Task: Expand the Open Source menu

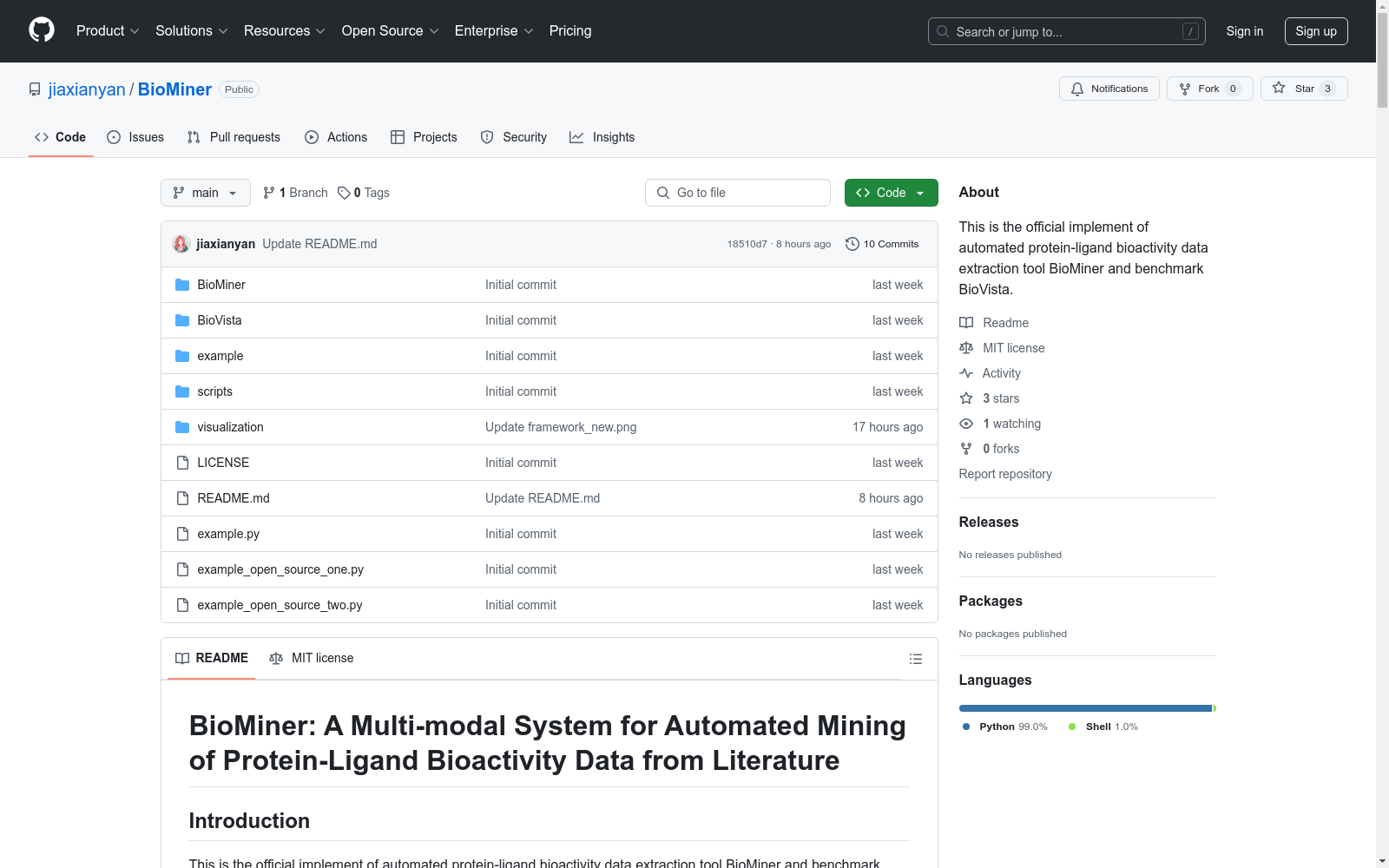Action: (x=390, y=30)
